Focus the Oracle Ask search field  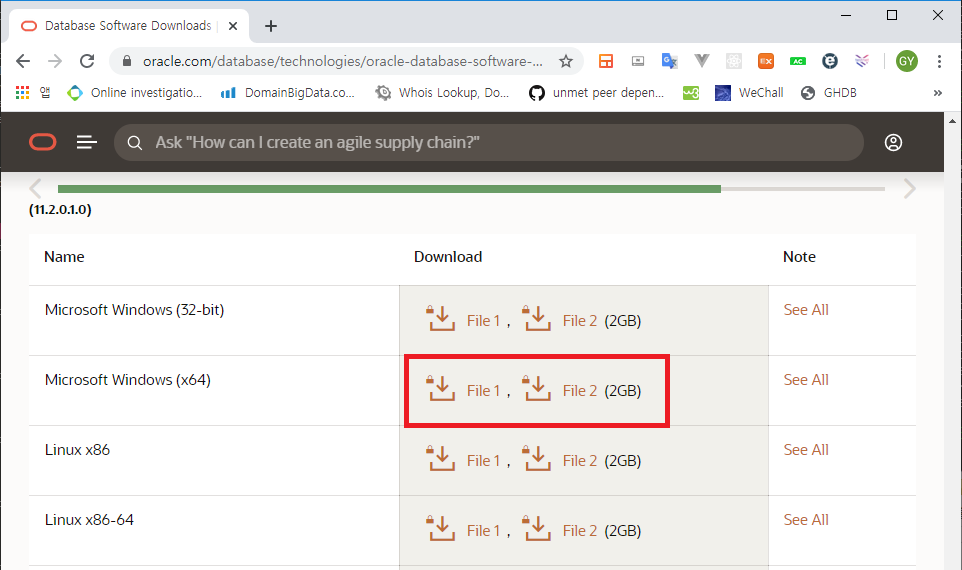tap(489, 142)
